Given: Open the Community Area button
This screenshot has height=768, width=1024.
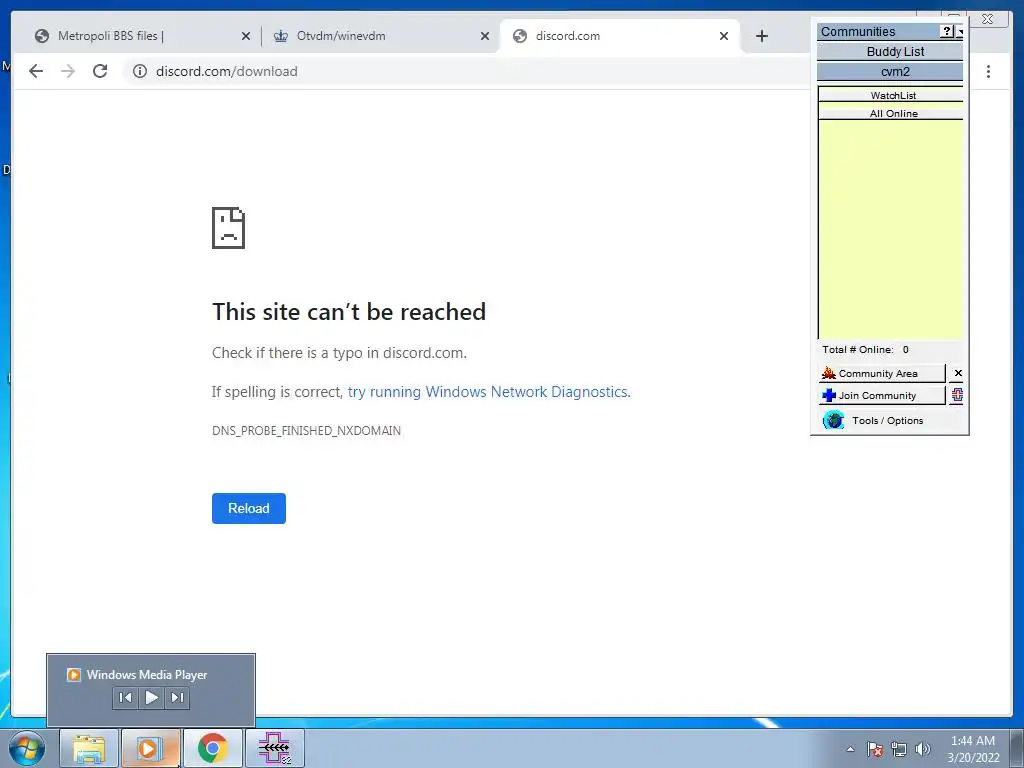Looking at the screenshot, I should coord(882,374).
